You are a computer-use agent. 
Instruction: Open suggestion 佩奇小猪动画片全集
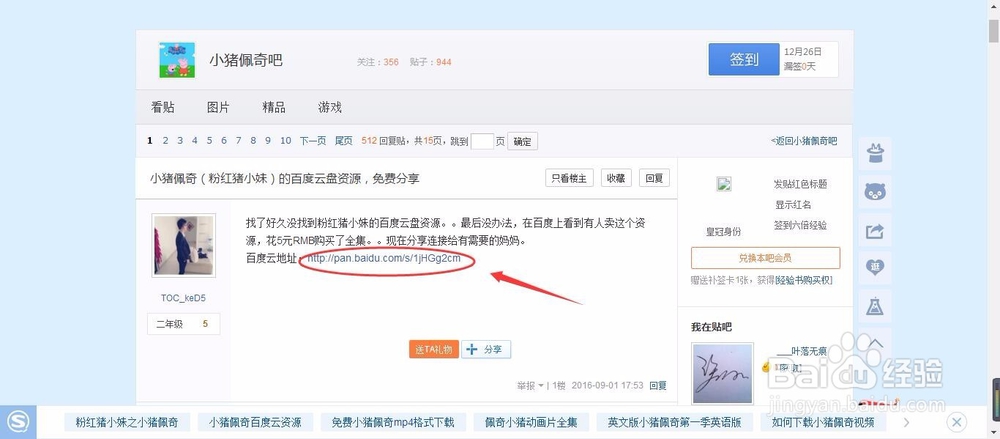(x=531, y=422)
